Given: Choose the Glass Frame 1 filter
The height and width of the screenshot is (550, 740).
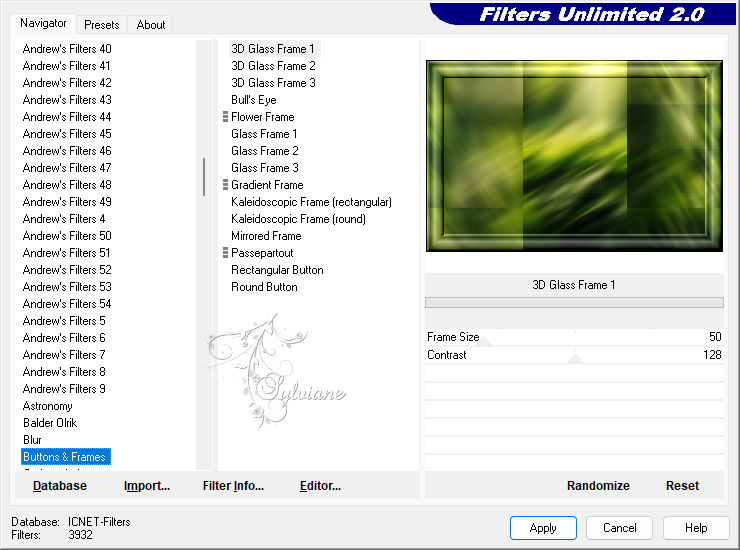Looking at the screenshot, I should [264, 134].
